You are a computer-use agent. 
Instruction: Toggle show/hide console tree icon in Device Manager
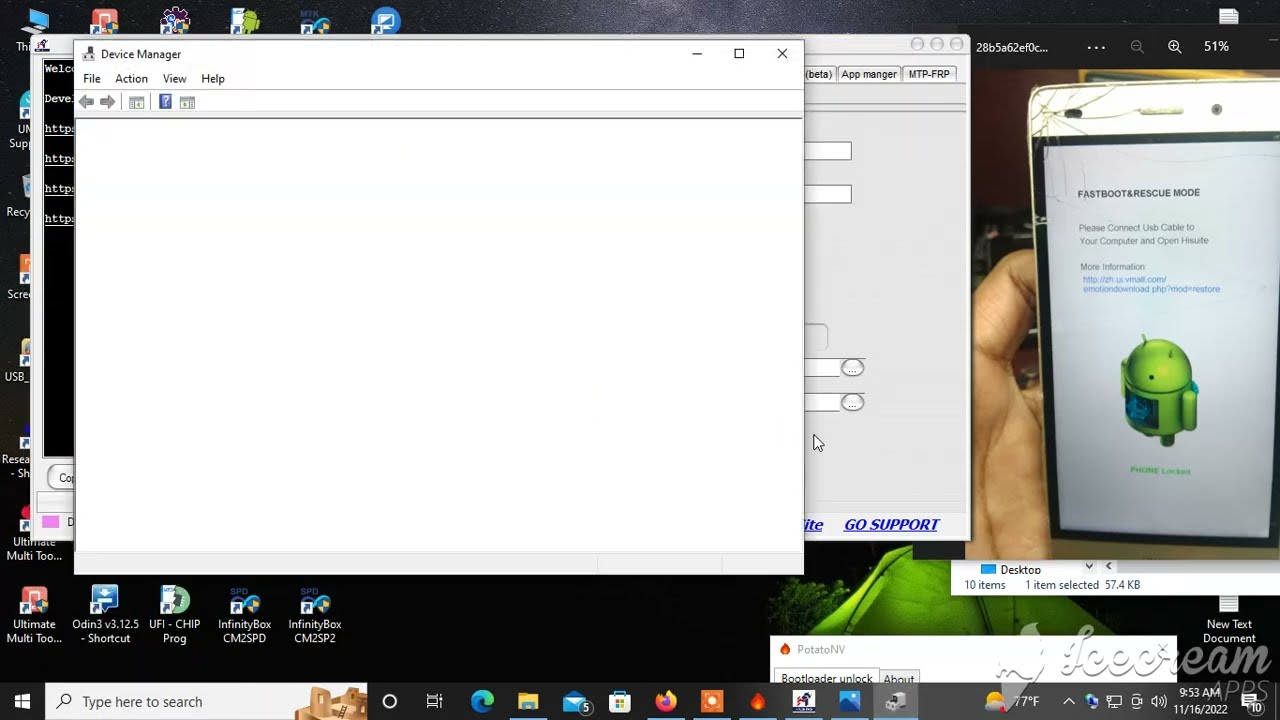[137, 102]
